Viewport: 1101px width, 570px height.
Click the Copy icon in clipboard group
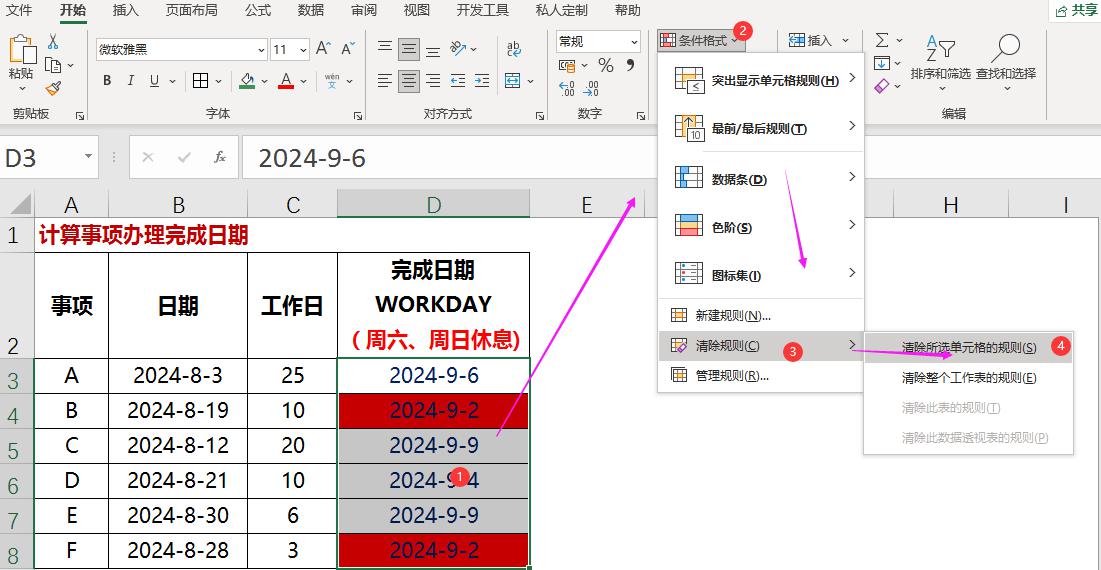53,65
